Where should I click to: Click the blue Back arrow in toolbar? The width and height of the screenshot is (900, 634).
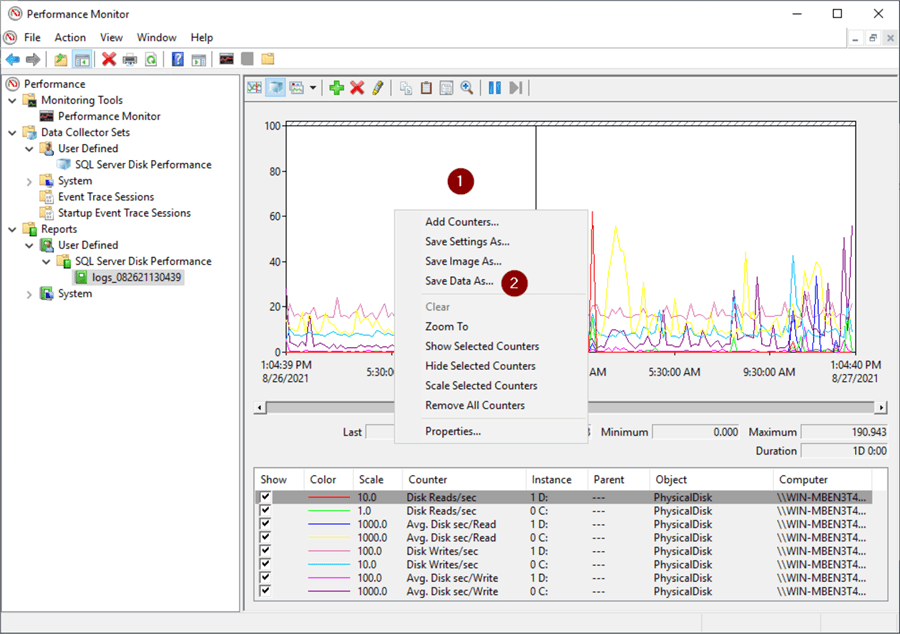point(13,60)
